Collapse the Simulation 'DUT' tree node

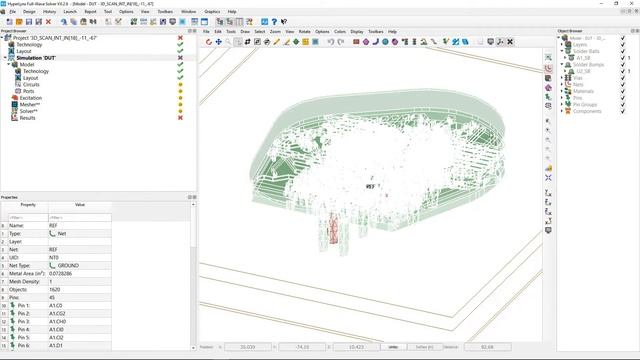tap(5, 58)
